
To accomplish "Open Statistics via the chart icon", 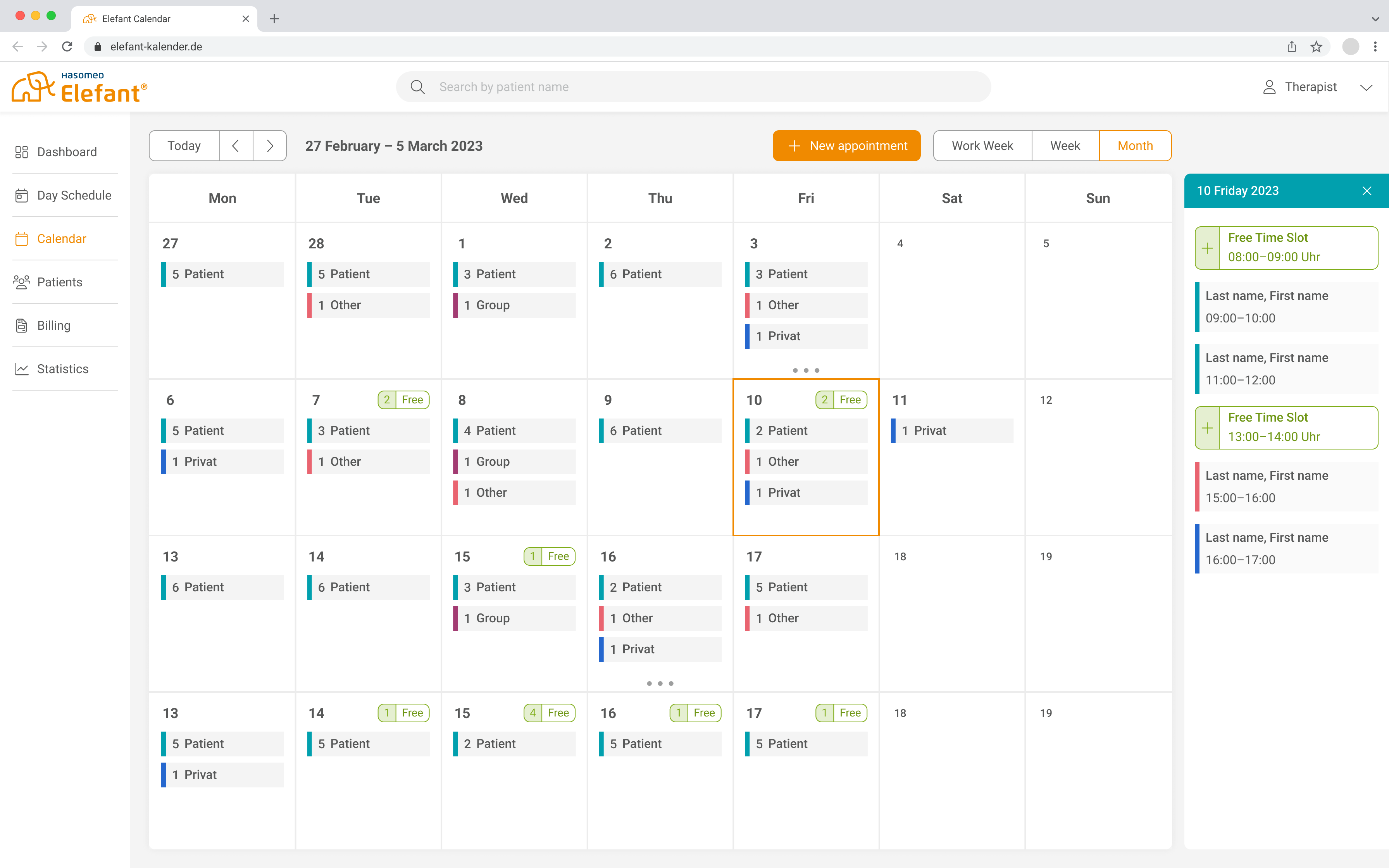I will pos(21,369).
